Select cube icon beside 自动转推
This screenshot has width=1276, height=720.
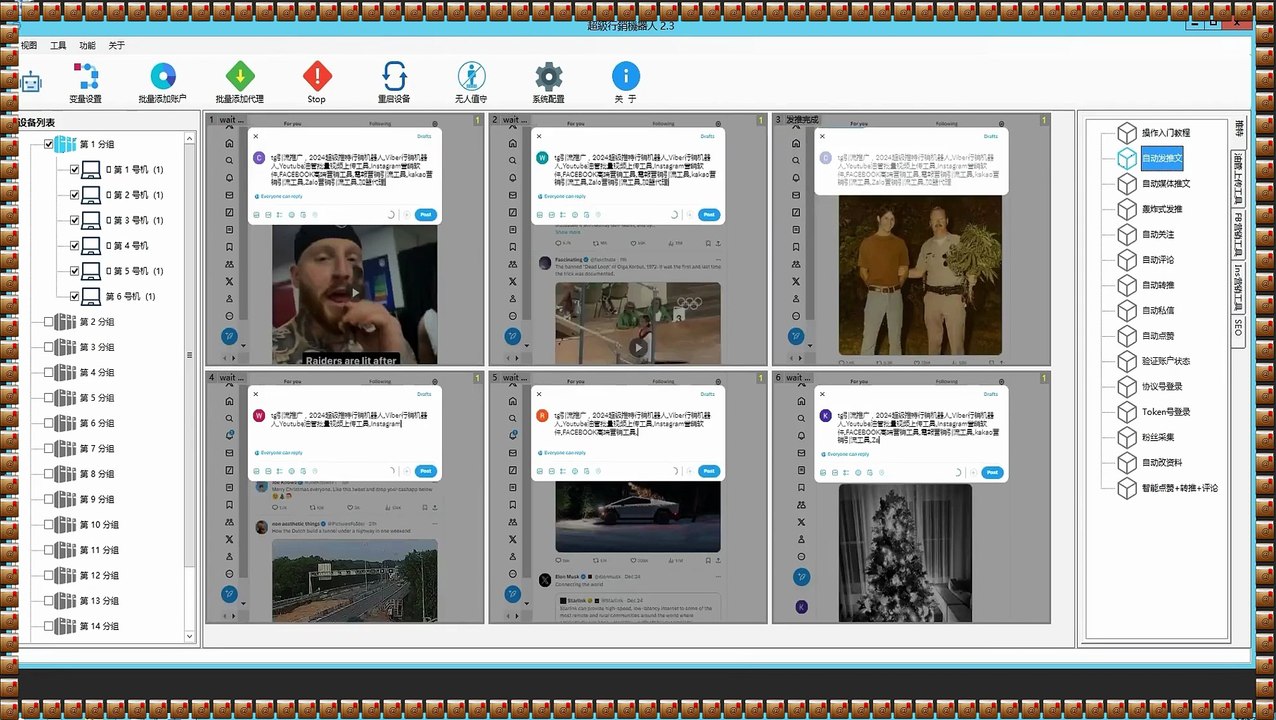[x=1127, y=285]
